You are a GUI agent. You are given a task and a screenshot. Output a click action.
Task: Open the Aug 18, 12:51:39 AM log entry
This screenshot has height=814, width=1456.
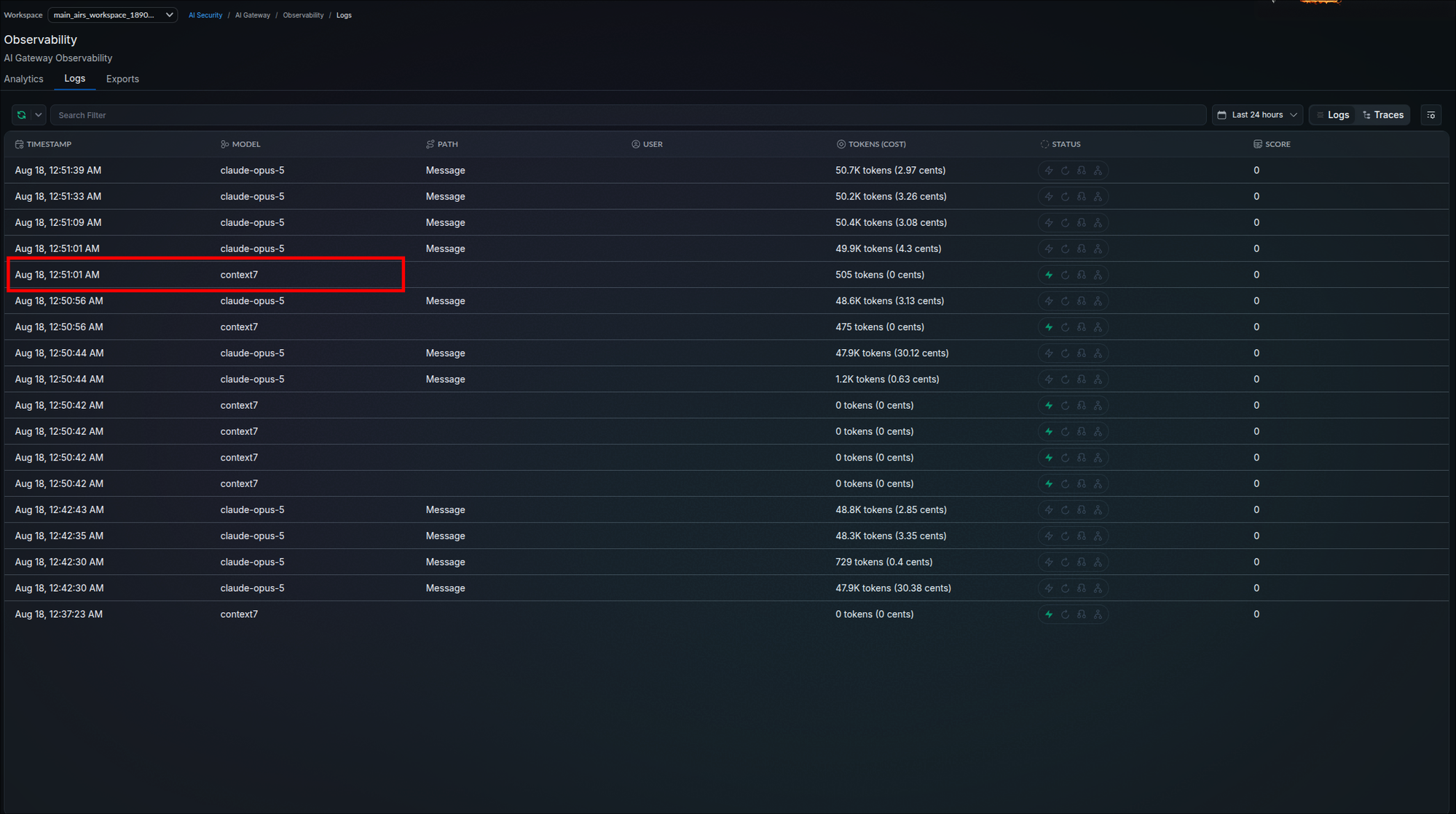click(726, 171)
